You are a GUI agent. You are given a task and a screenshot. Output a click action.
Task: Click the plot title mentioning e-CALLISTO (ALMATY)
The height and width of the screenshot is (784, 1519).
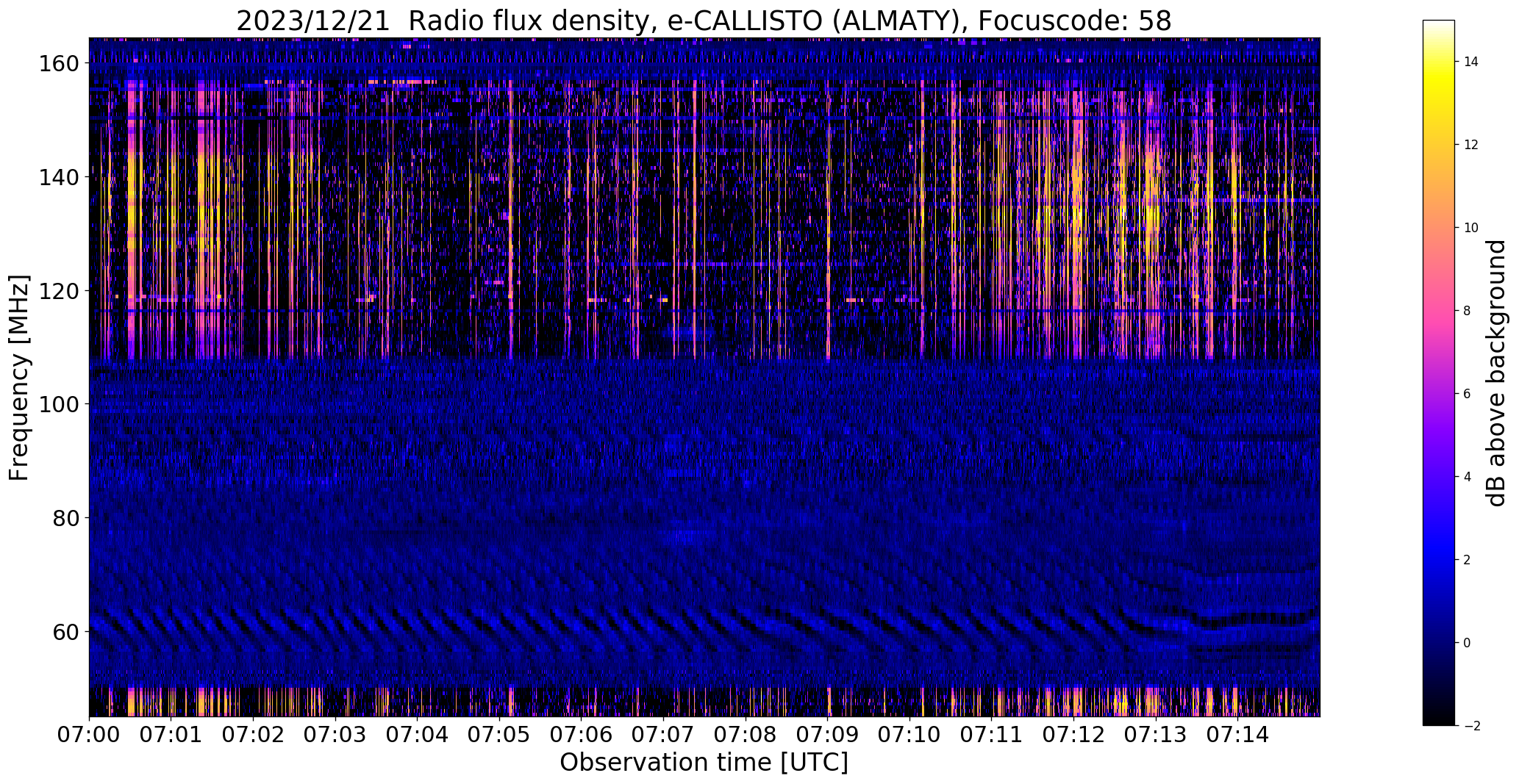704,21
